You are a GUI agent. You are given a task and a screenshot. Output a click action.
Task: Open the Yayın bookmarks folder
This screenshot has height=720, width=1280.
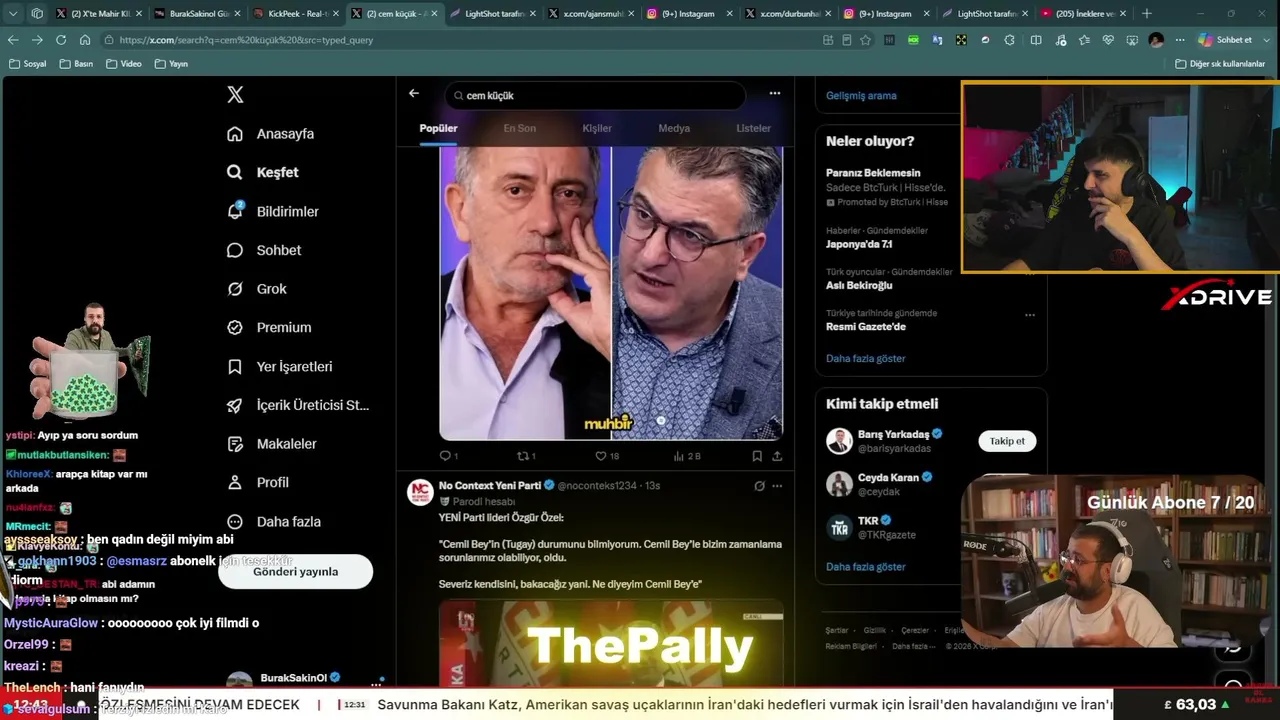coord(172,64)
